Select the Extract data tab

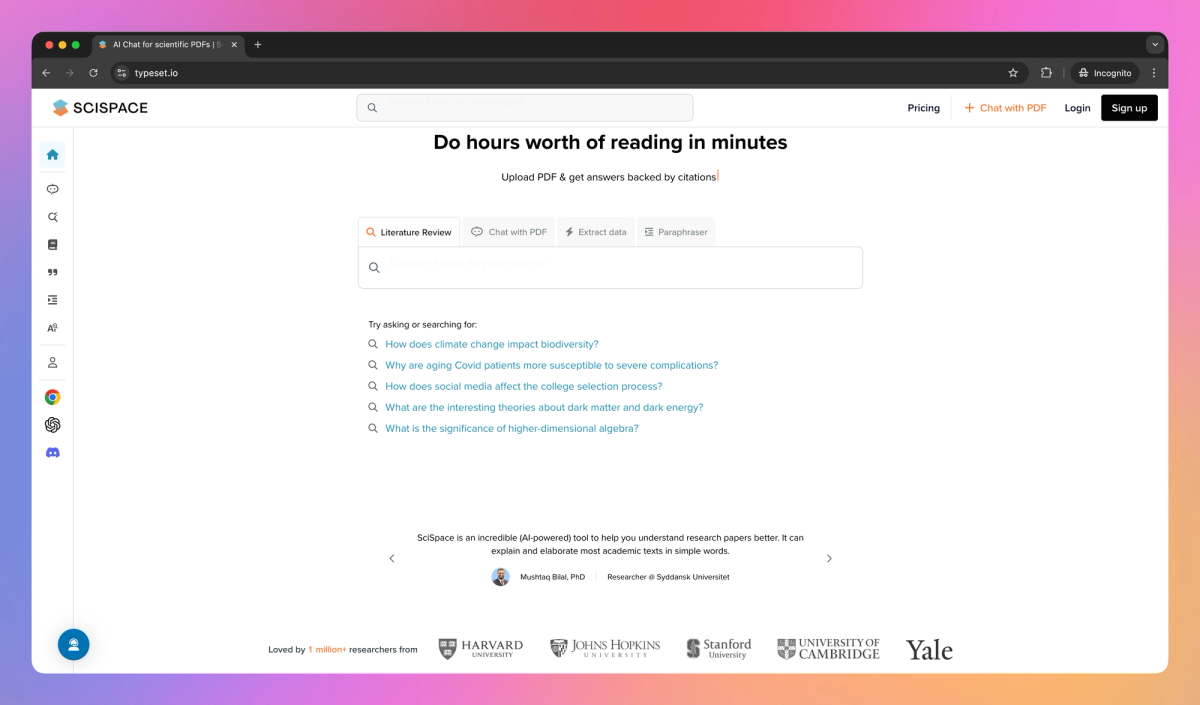(x=596, y=232)
